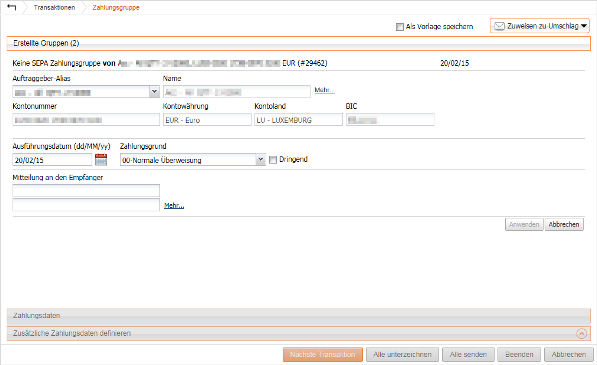Click the back arrow icon in the breadcrumb
597x365 pixels.
click(11, 7)
